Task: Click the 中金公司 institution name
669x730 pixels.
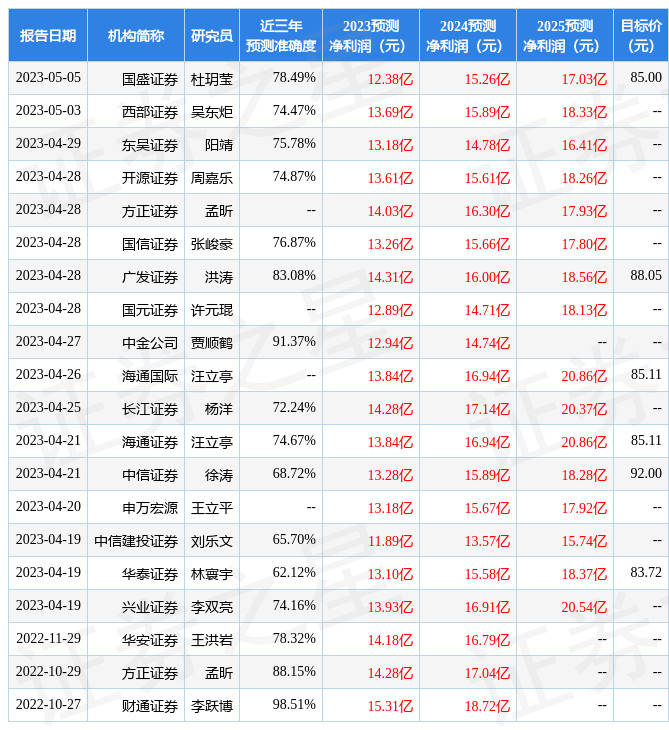Action: [x=150, y=342]
